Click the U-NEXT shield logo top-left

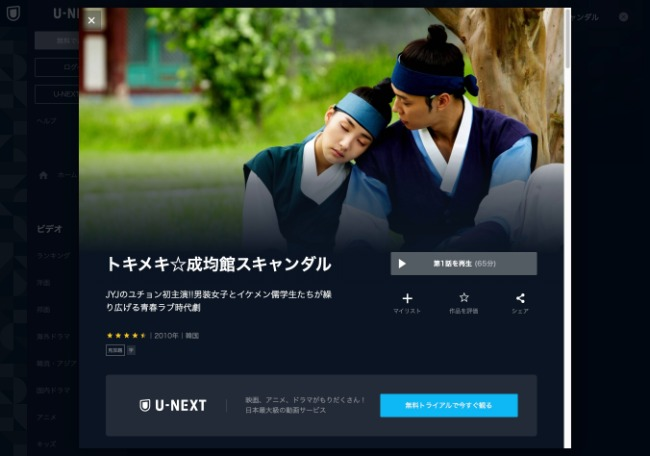click(13, 13)
